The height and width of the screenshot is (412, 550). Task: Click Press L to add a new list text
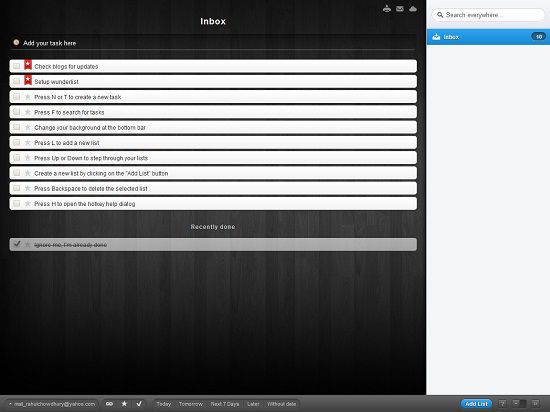[x=67, y=143]
